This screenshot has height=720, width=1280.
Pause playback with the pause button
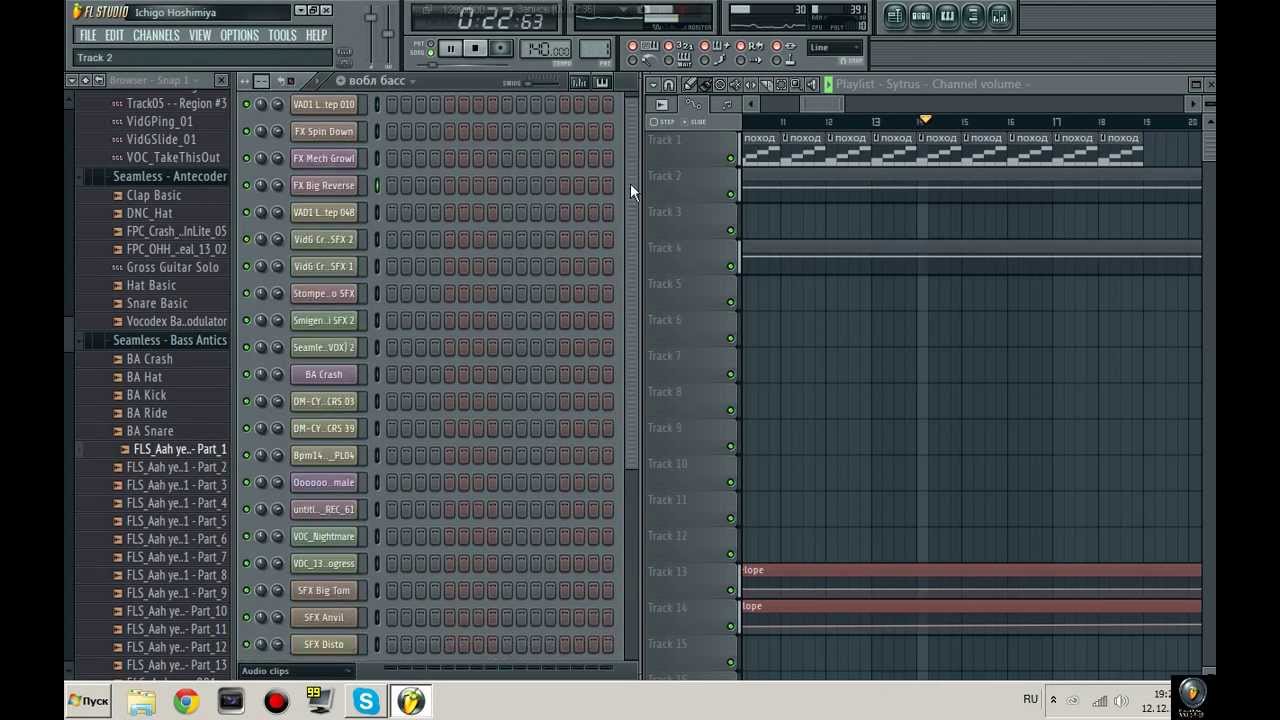pos(450,48)
